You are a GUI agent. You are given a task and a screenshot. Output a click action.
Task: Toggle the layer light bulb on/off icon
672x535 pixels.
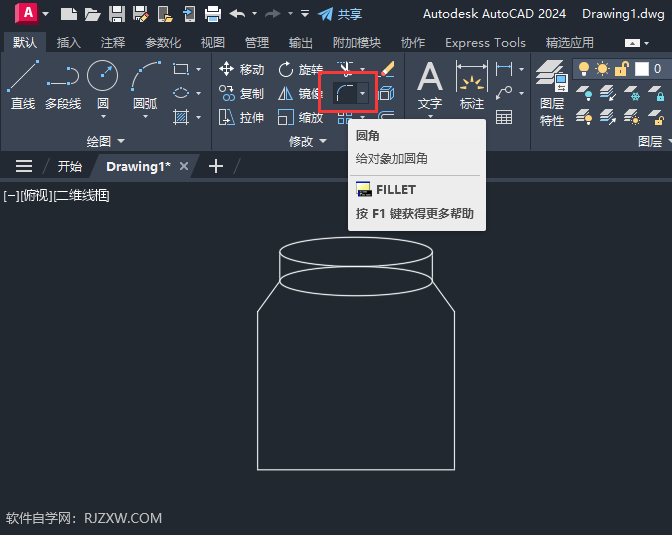pyautogui.click(x=584, y=69)
